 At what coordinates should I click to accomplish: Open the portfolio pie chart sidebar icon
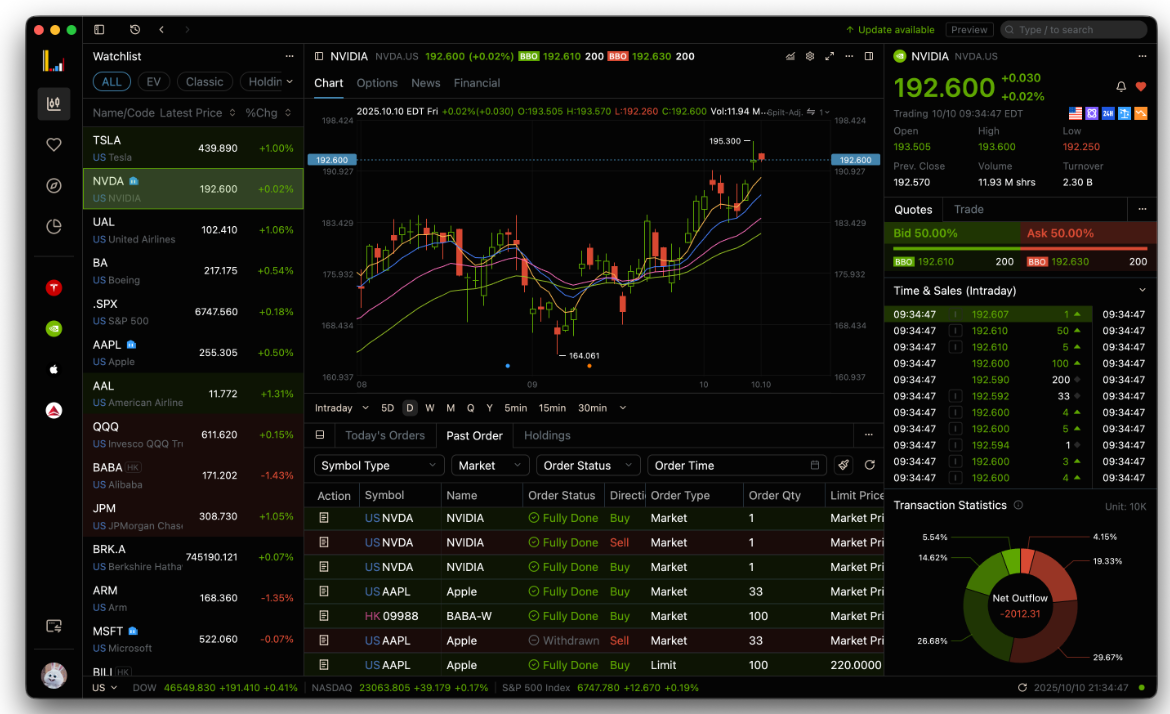tap(54, 227)
